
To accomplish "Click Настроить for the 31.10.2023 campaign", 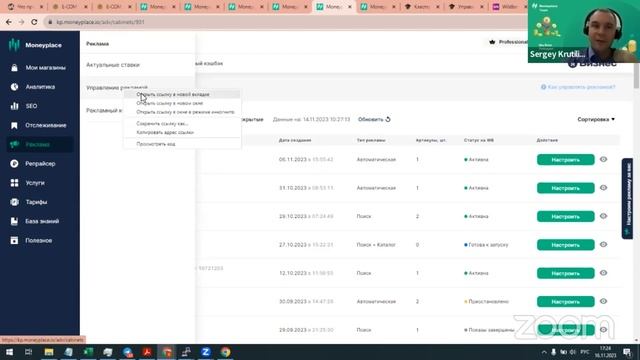I will click(x=565, y=188).
